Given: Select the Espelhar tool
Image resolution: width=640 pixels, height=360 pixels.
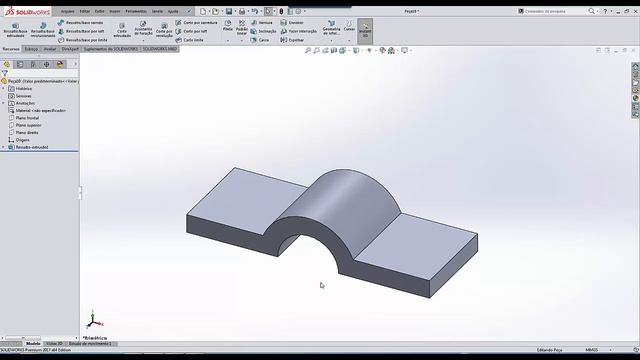Looking at the screenshot, I should pyautogui.click(x=292, y=40).
